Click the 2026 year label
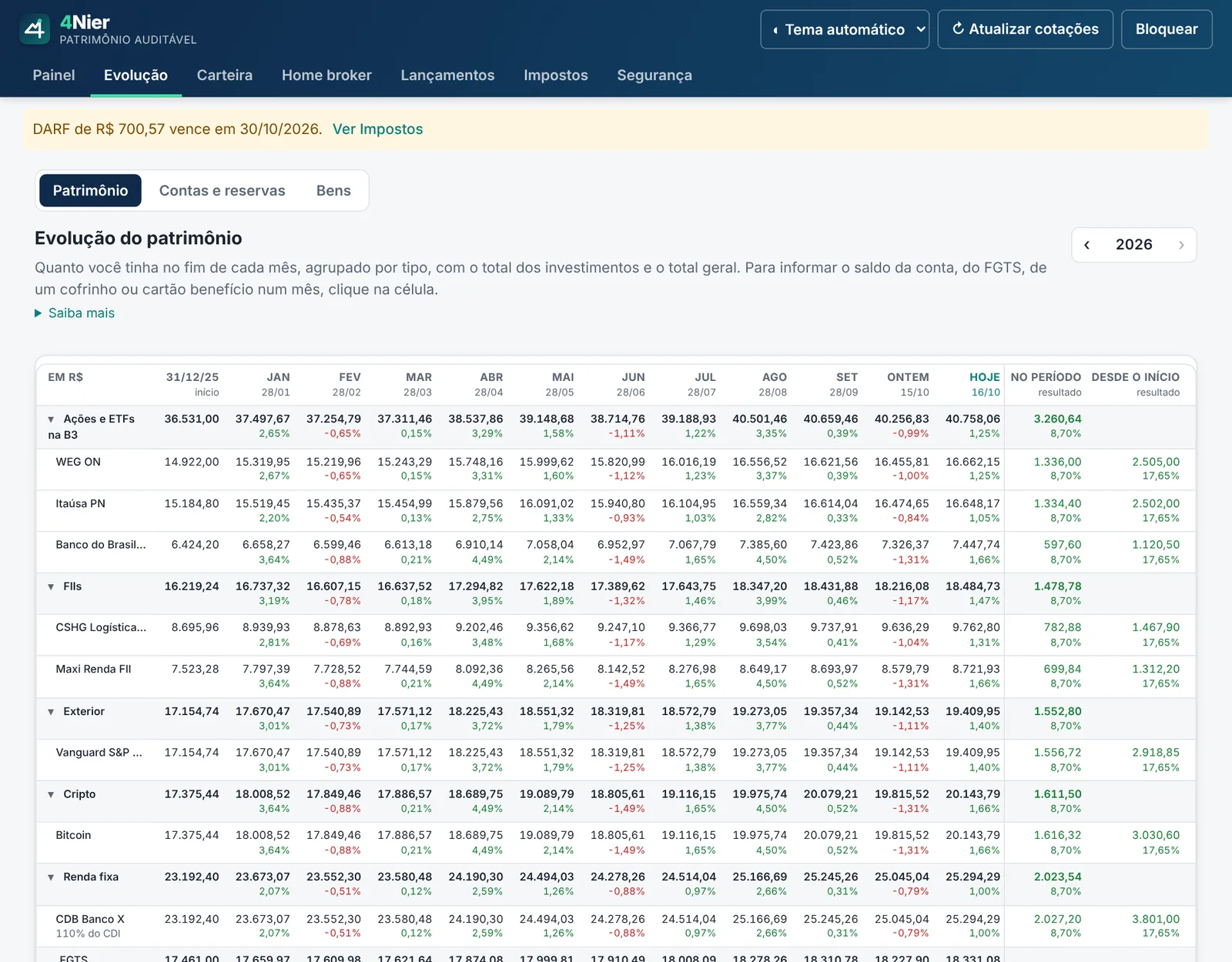The width and height of the screenshot is (1232, 962). pos(1134,245)
